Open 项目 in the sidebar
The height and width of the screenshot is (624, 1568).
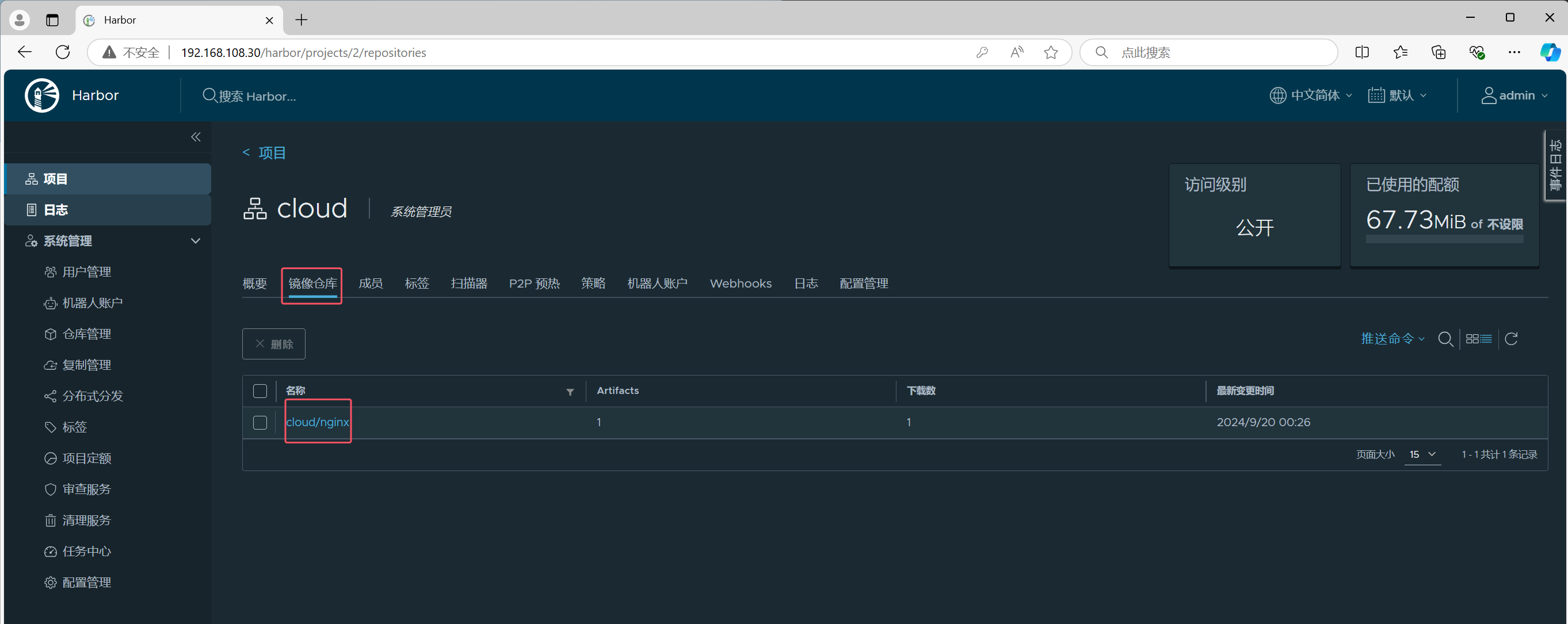pyautogui.click(x=108, y=179)
